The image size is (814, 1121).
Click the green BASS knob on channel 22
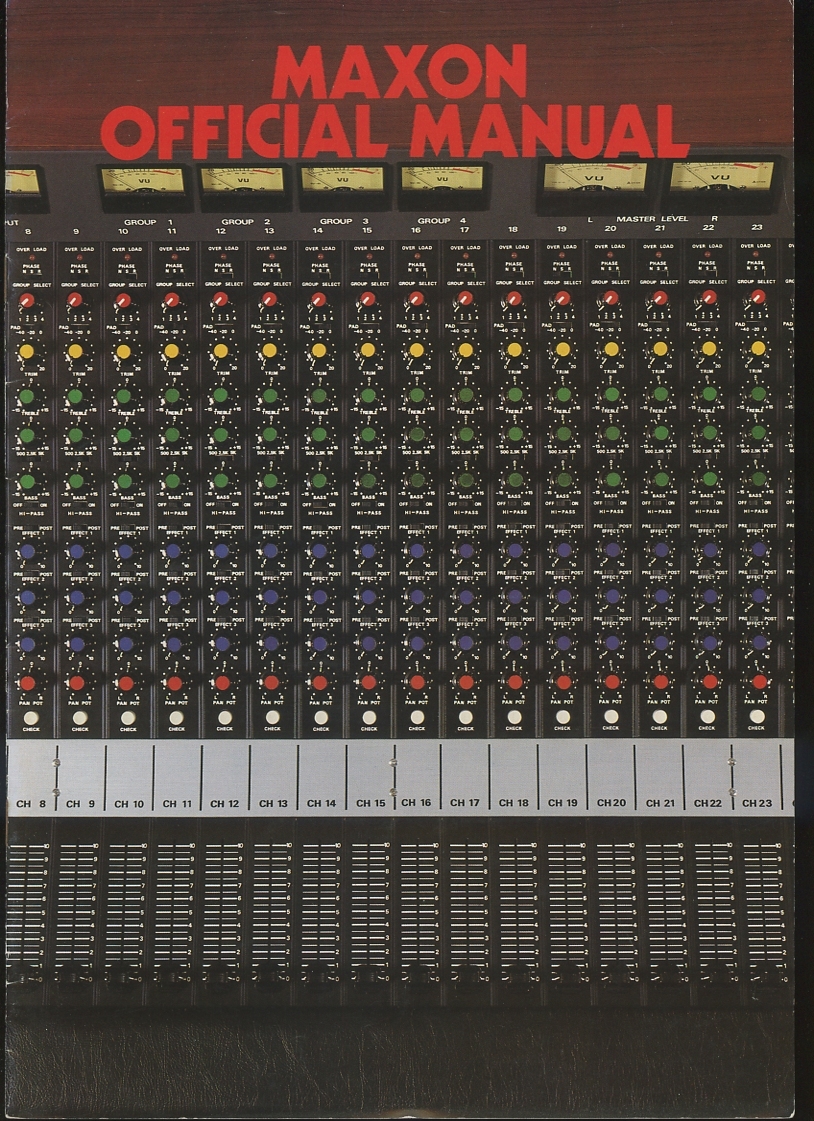709,478
